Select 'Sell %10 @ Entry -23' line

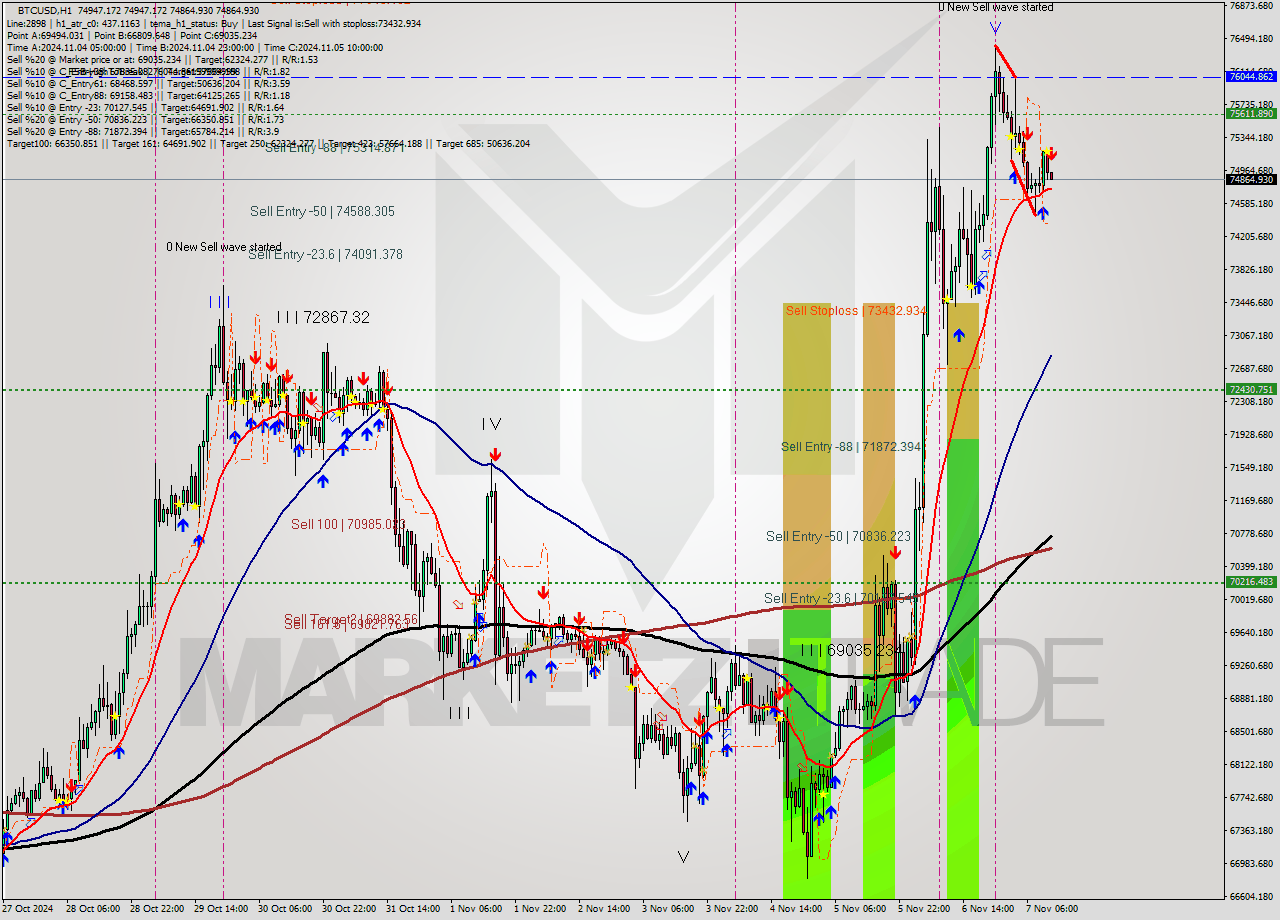(x=145, y=107)
